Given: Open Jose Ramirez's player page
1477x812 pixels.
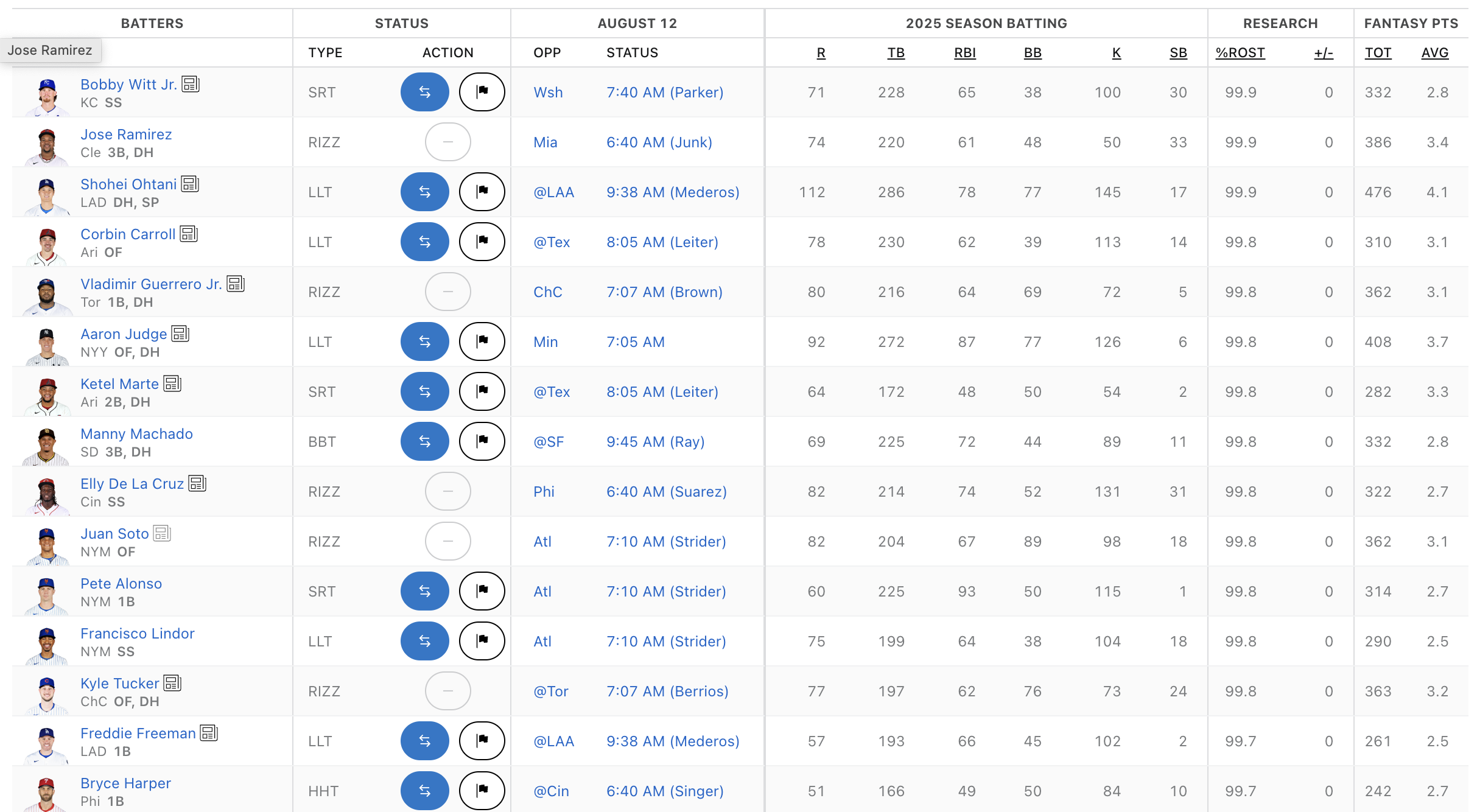Looking at the screenshot, I should (x=126, y=134).
